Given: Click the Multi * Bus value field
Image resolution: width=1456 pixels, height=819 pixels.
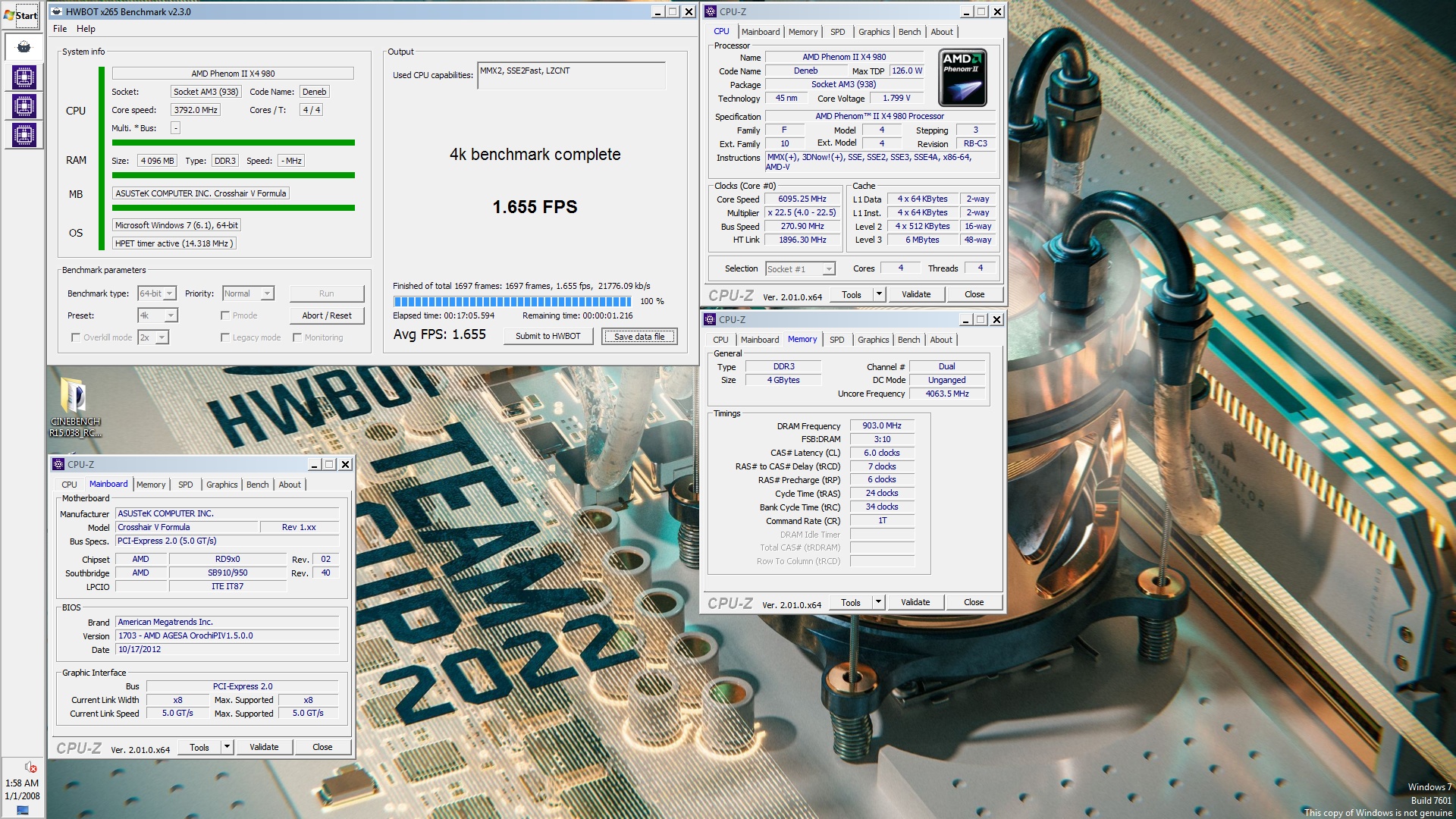Looking at the screenshot, I should click(175, 128).
